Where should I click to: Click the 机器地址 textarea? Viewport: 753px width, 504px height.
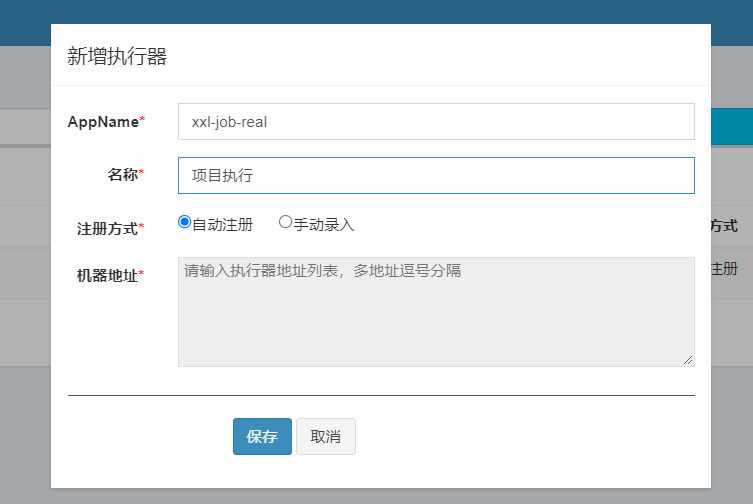[436, 312]
